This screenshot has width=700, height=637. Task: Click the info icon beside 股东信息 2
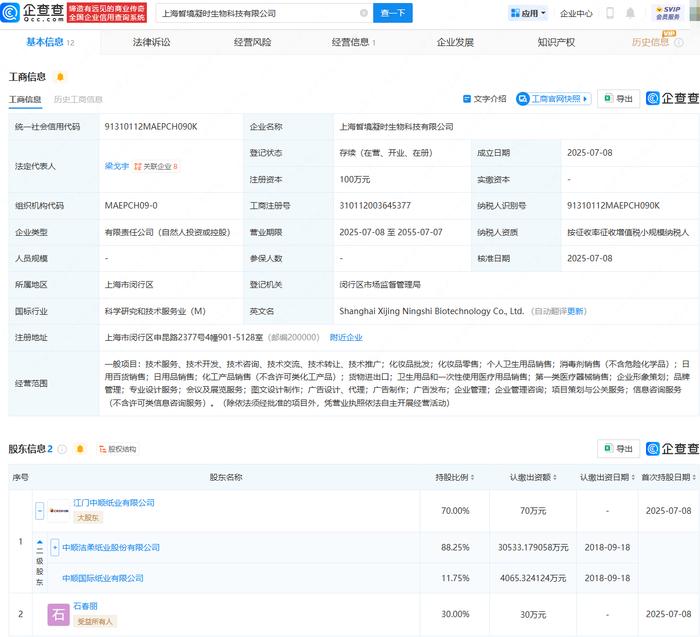62,449
